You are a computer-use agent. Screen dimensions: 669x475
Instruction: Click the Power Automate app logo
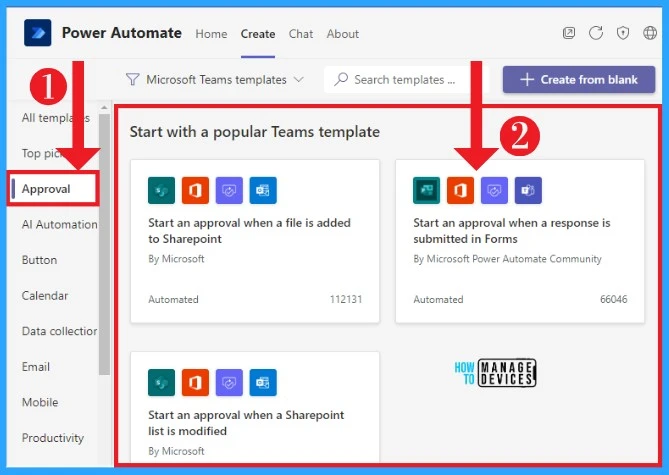coord(38,33)
